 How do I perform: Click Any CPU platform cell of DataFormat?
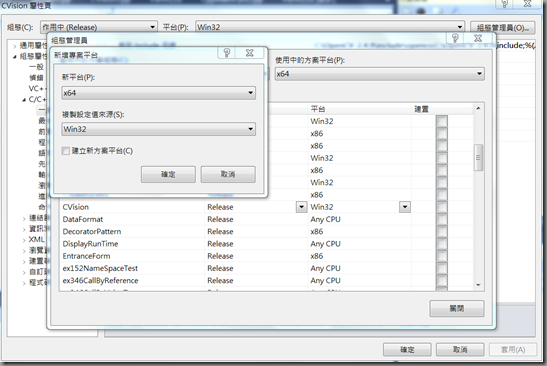(x=360, y=219)
